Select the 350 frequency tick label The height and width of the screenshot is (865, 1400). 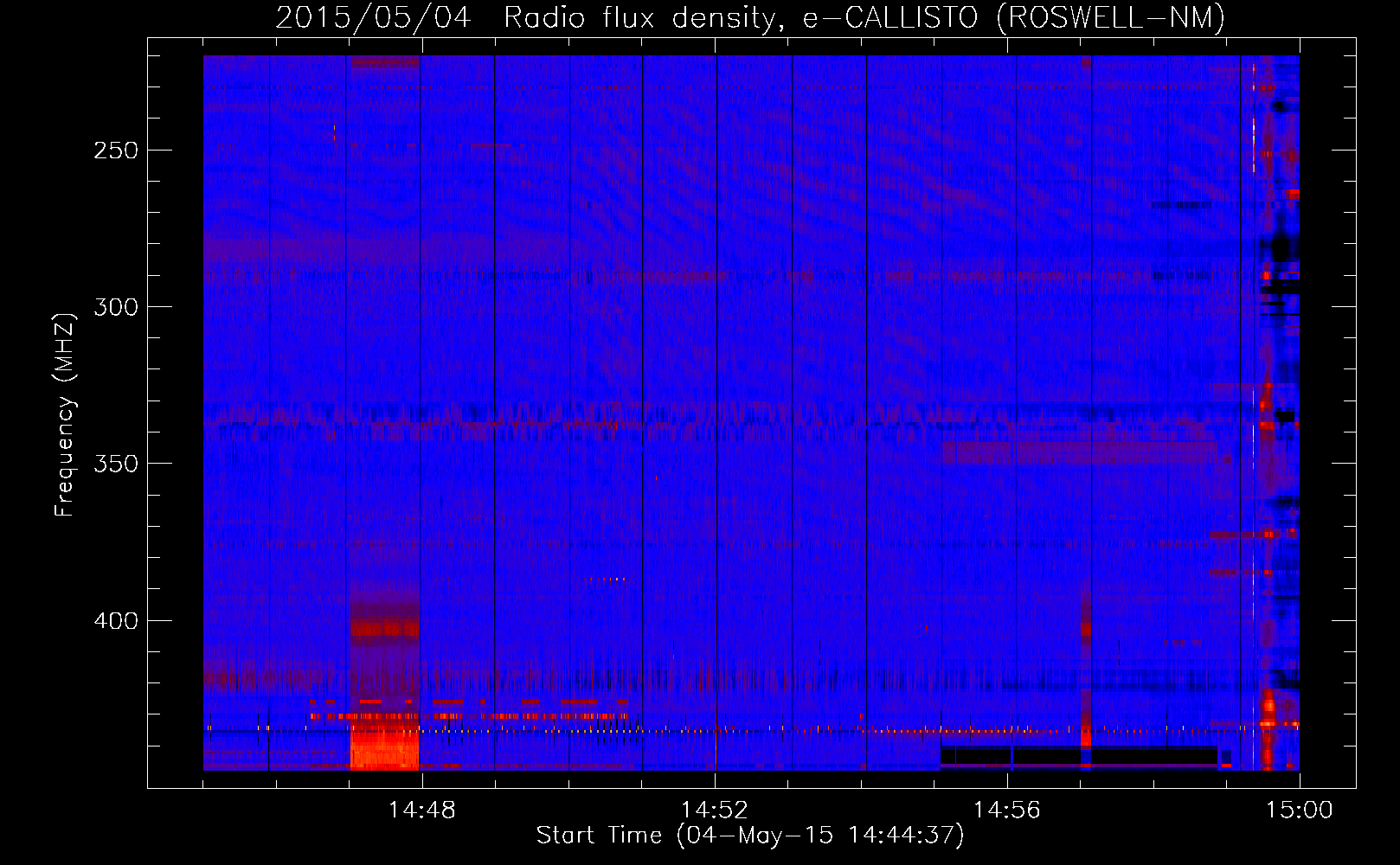pyautogui.click(x=116, y=464)
